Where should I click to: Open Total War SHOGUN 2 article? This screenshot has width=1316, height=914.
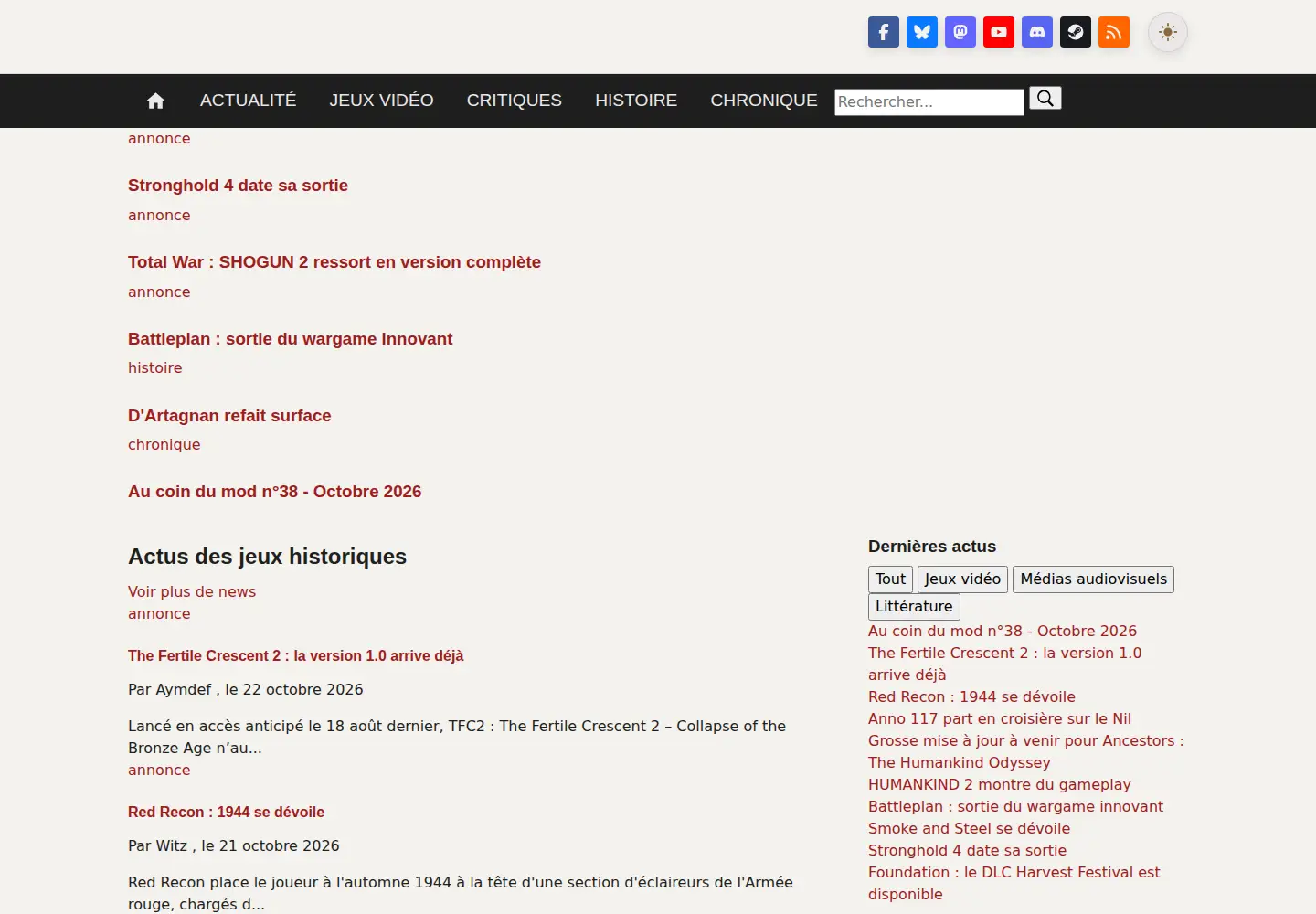[x=334, y=262]
